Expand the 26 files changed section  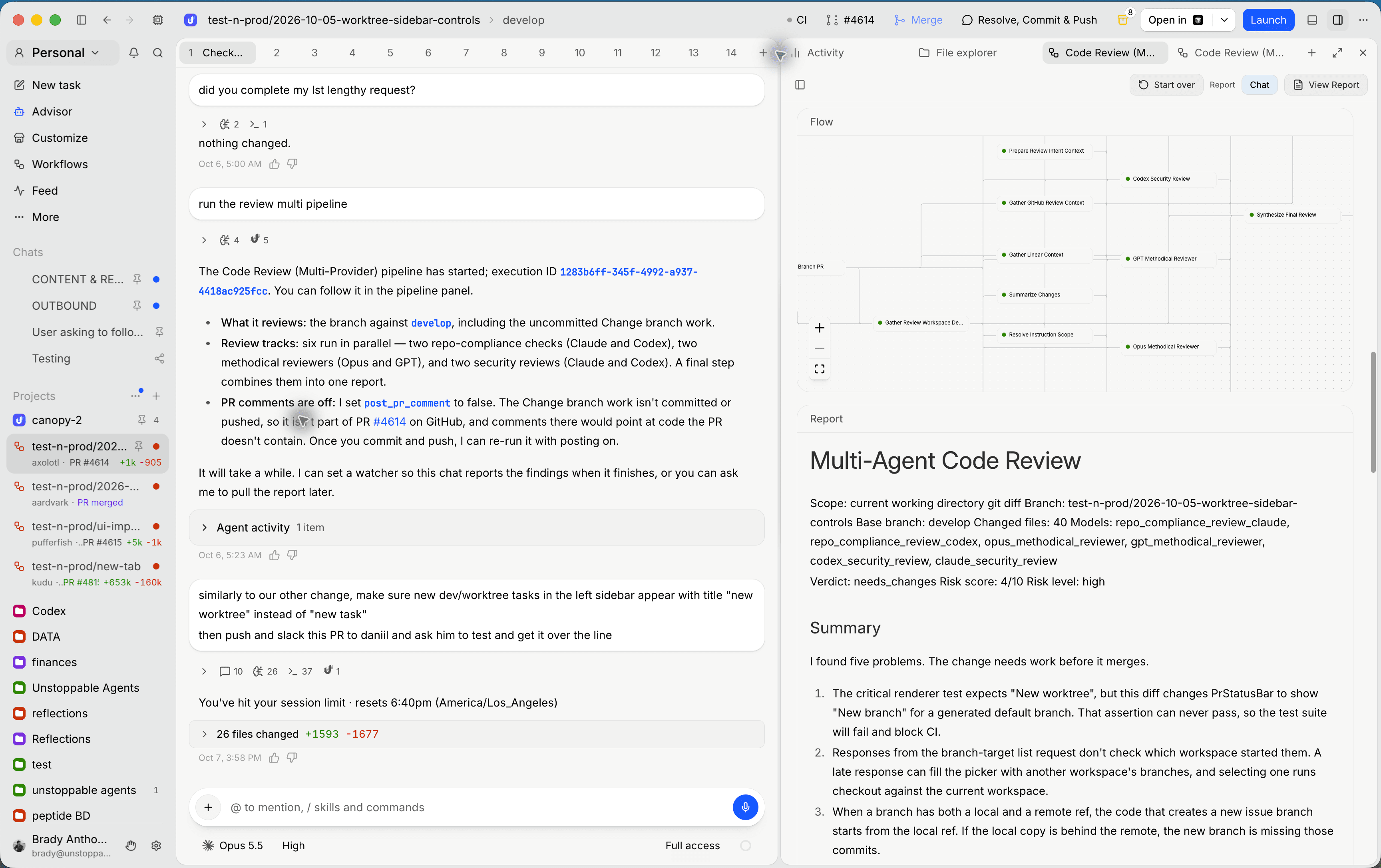(477, 734)
